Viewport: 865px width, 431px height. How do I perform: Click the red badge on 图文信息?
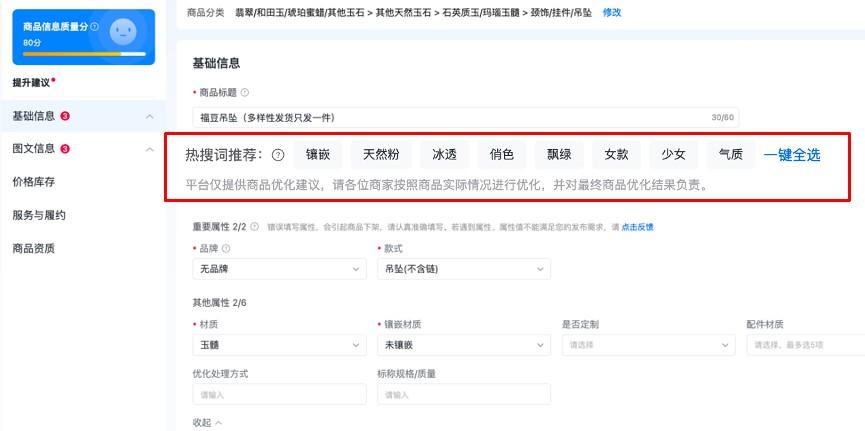65,149
